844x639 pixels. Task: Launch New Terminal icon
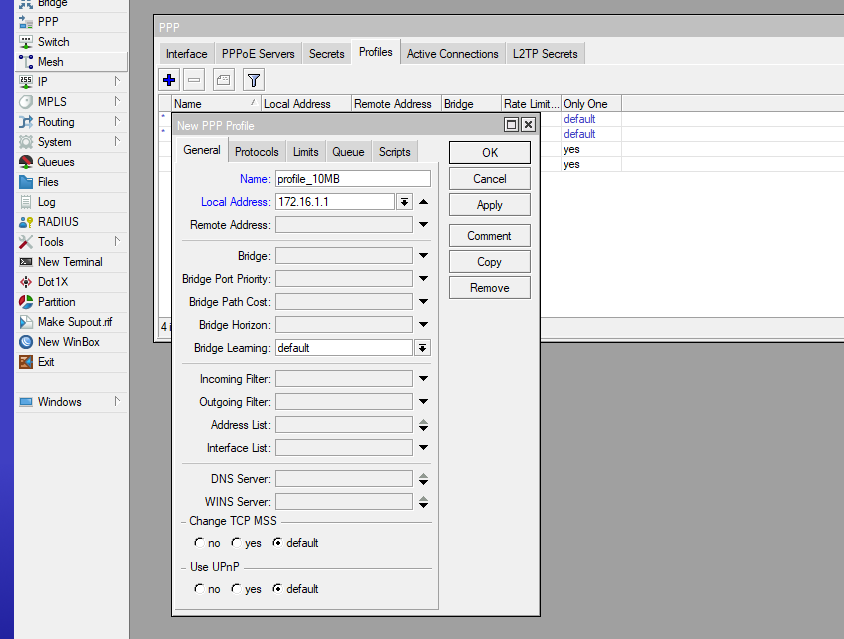tap(26, 262)
